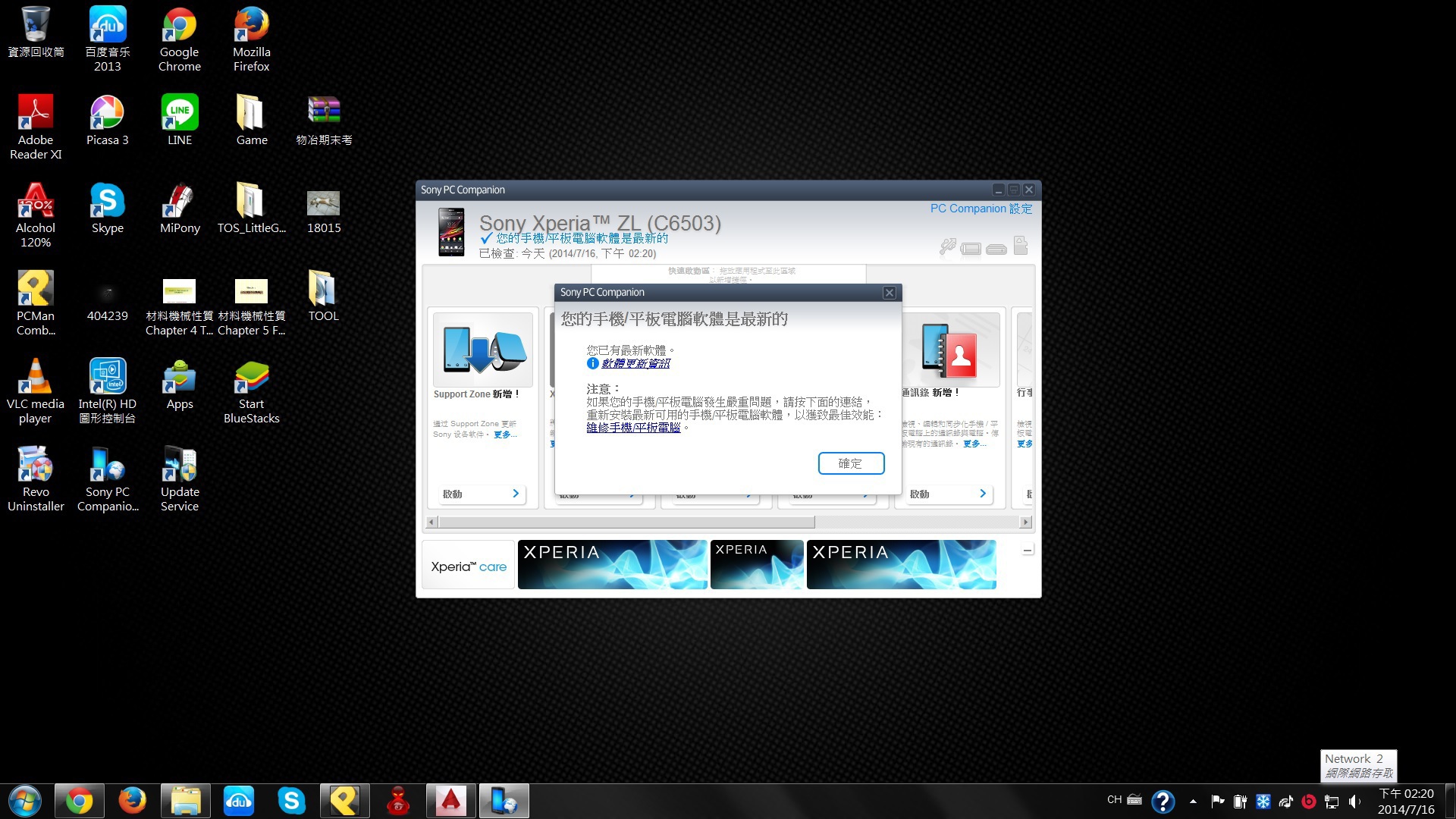Select VLC media player desktop icon
This screenshot has width=1456, height=819.
pyautogui.click(x=36, y=391)
